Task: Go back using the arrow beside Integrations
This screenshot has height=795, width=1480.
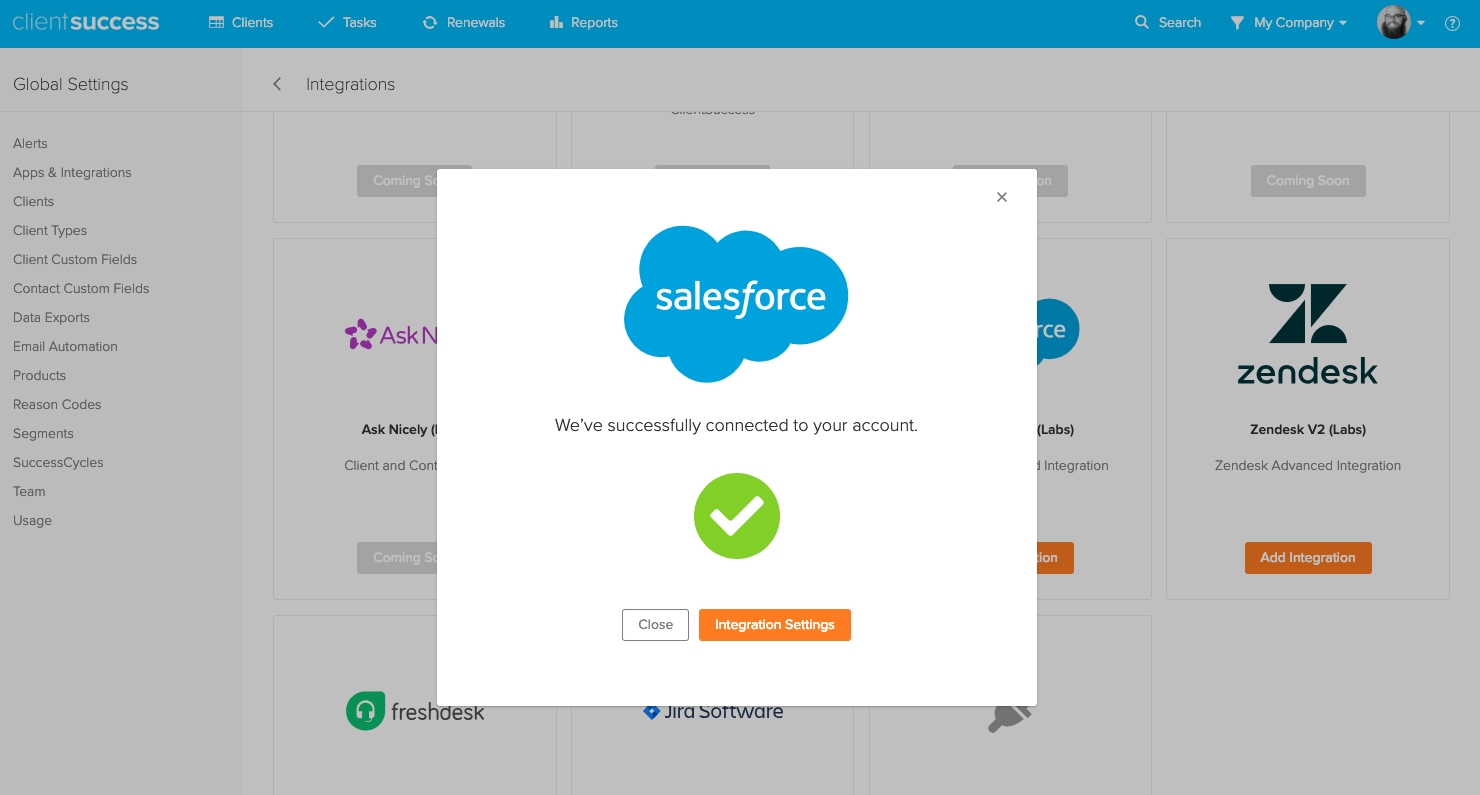Action: click(277, 84)
